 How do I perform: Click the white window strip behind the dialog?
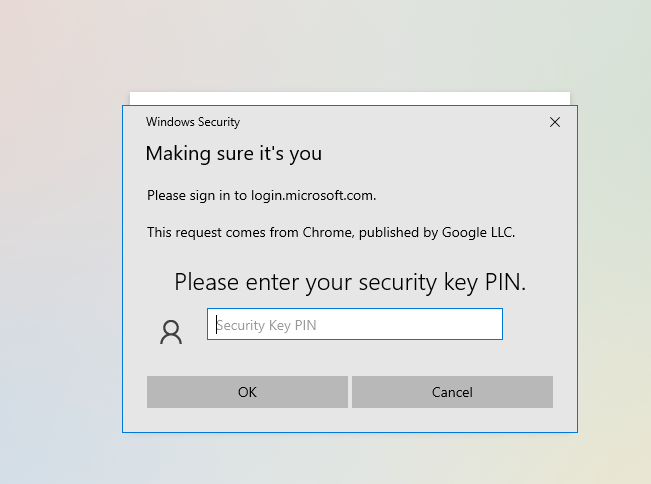[350, 98]
